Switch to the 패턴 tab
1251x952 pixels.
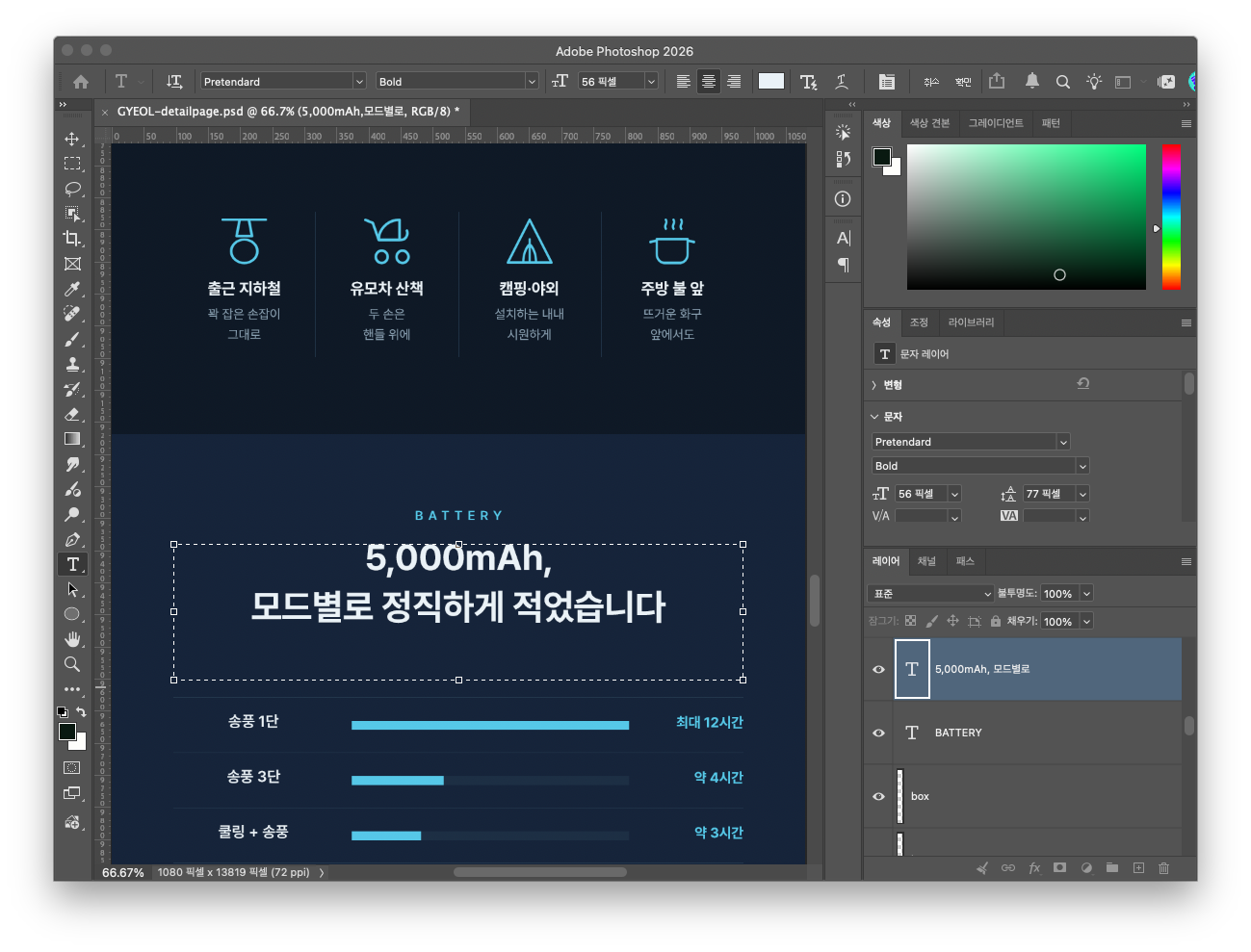coord(1051,123)
